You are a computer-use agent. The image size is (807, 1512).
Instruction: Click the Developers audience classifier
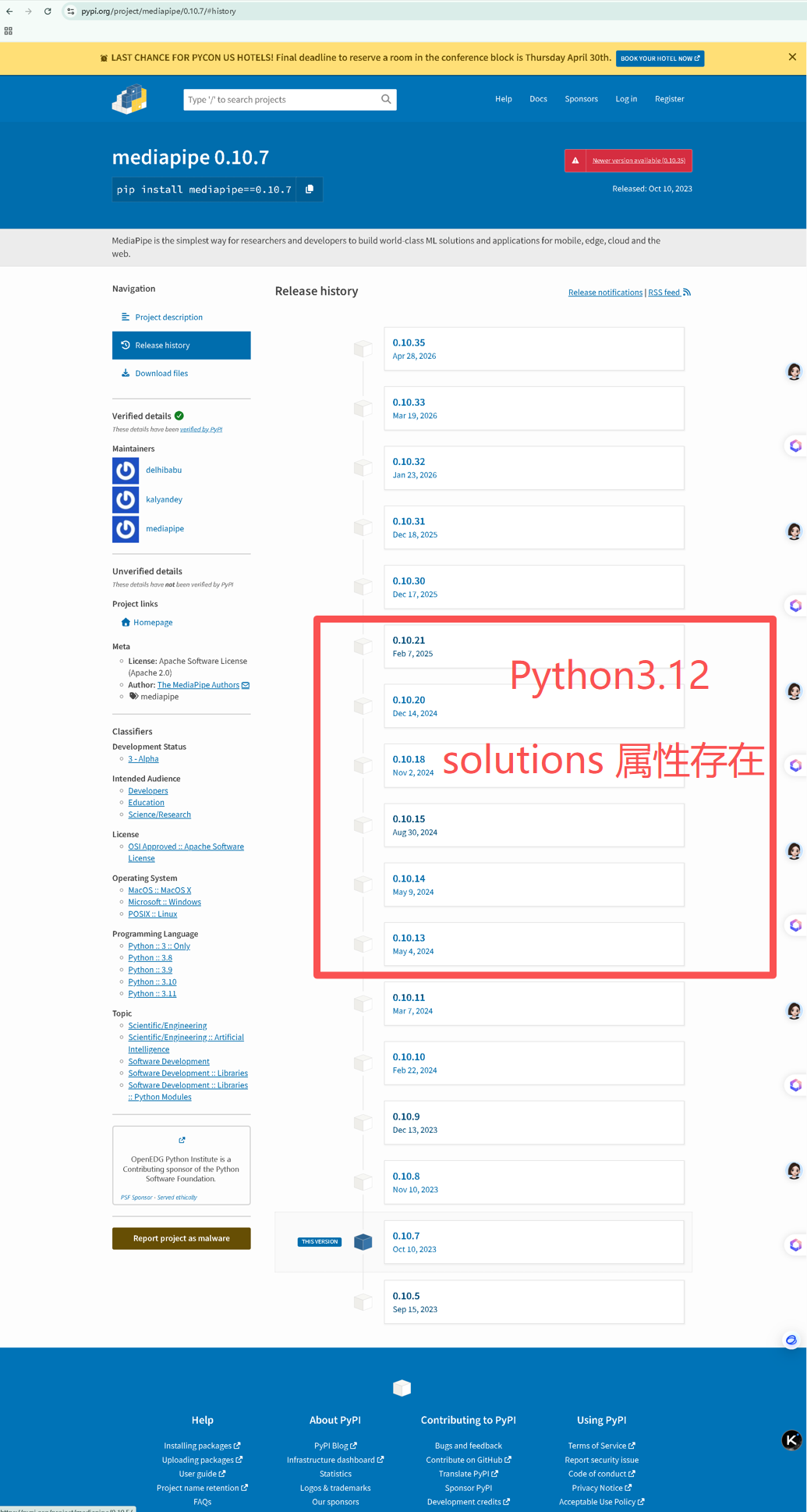[148, 791]
